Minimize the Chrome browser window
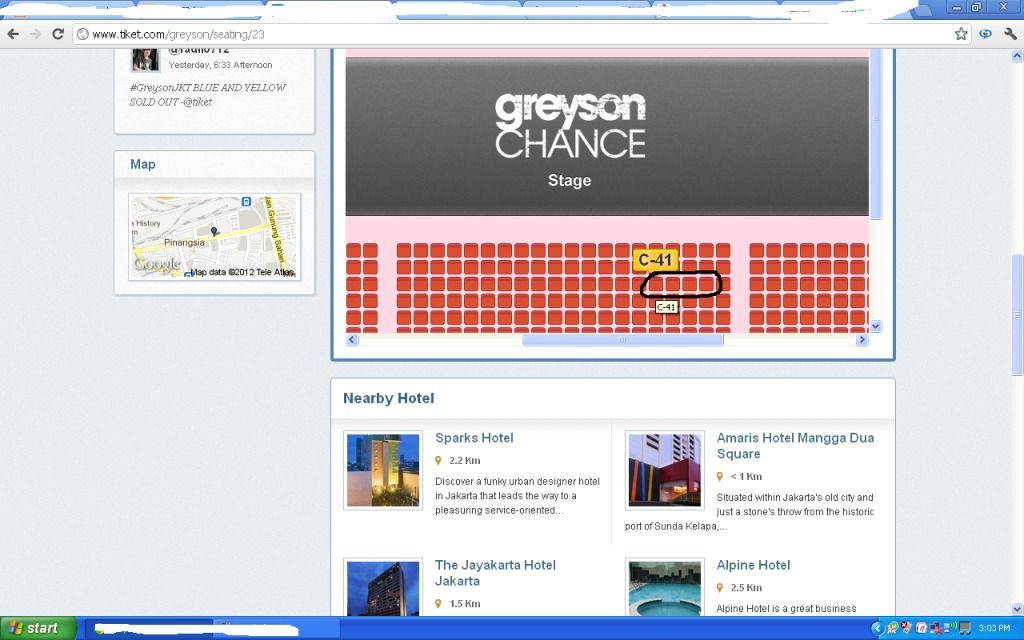 (957, 7)
